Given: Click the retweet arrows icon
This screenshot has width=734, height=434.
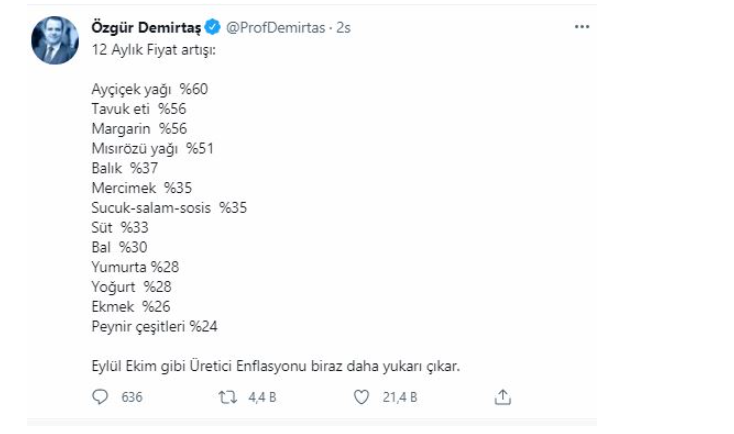Looking at the screenshot, I should tap(227, 397).
